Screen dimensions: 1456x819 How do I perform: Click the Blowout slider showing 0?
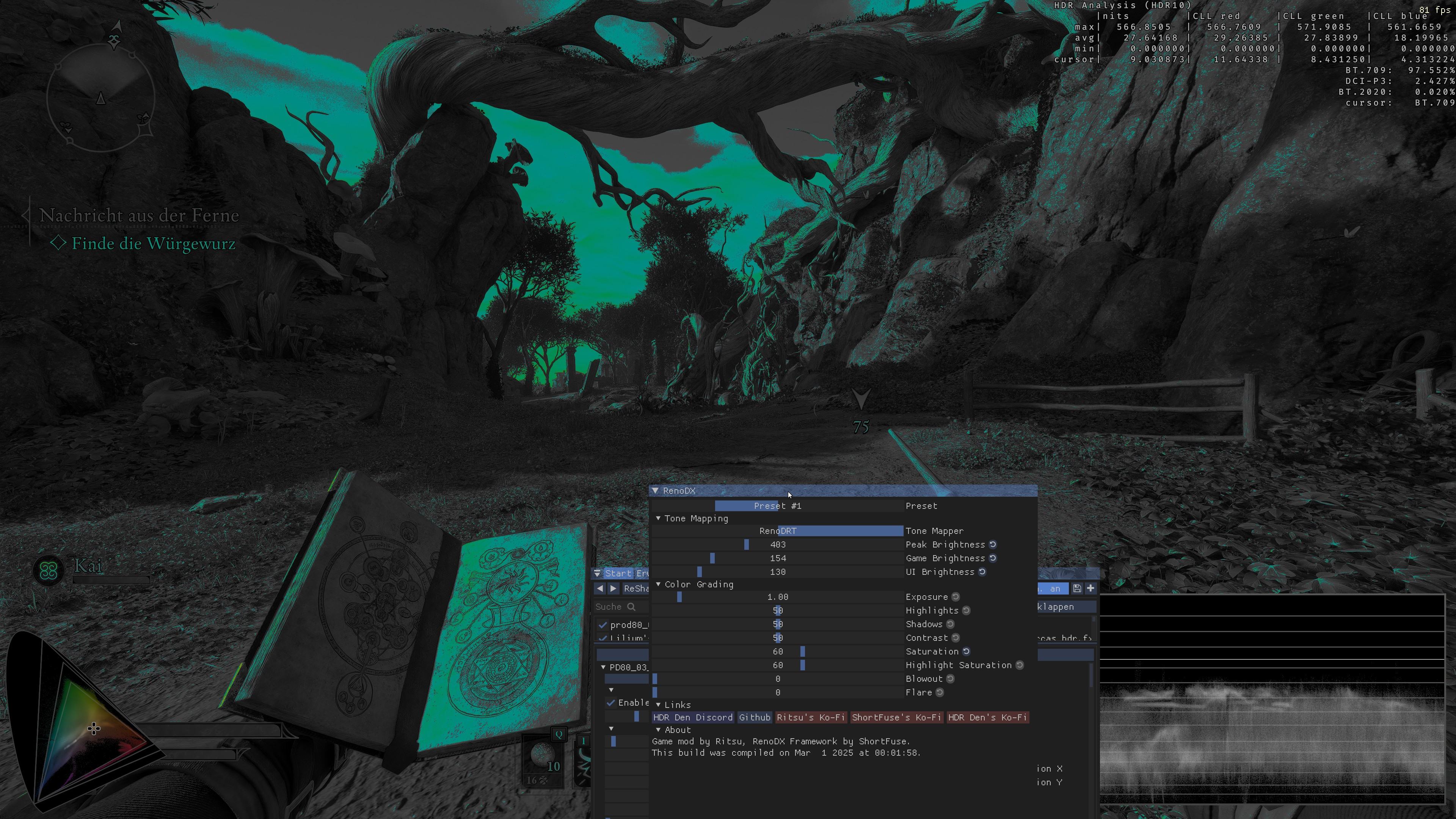pyautogui.click(x=778, y=679)
